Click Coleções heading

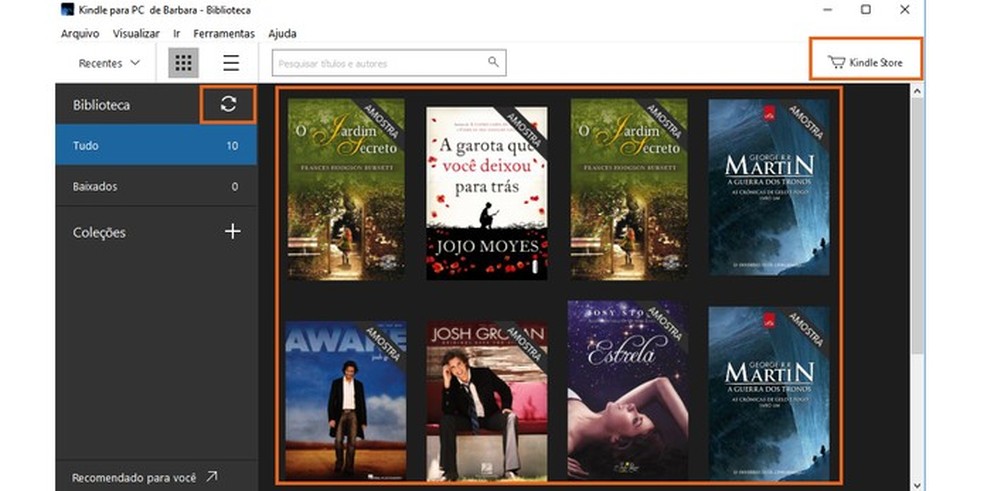click(99, 232)
